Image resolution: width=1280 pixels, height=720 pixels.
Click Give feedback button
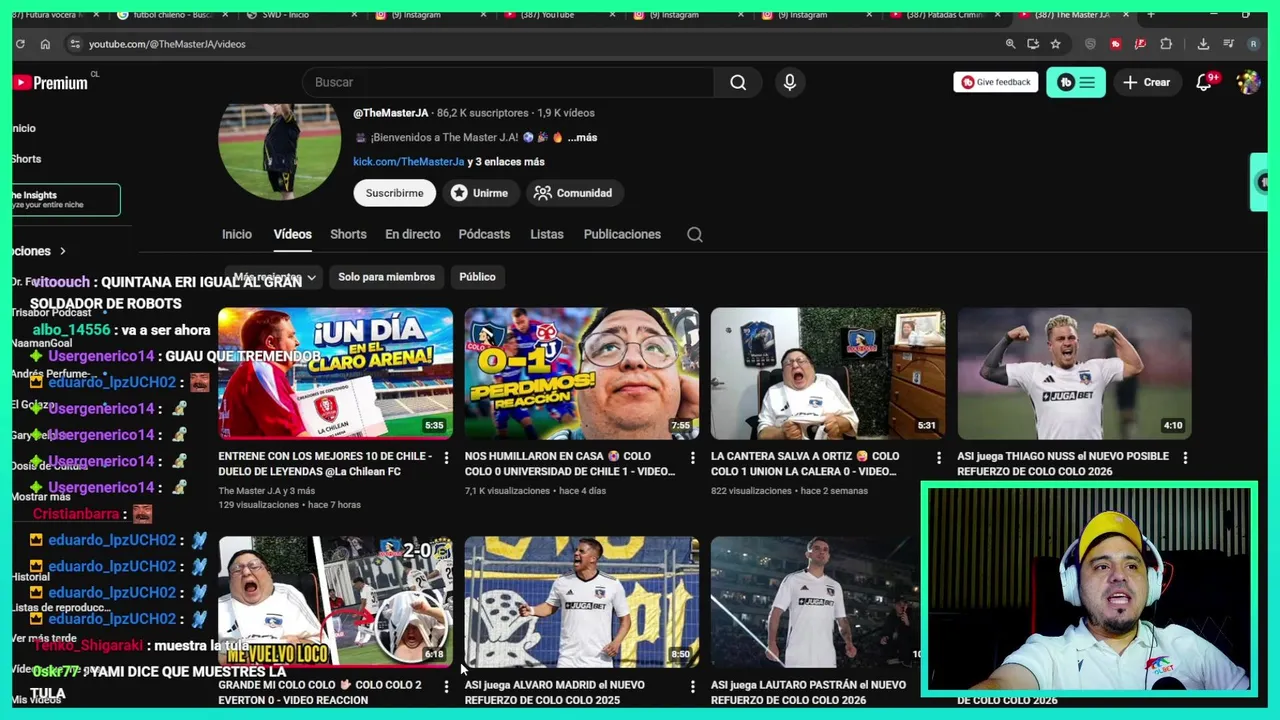tap(996, 82)
